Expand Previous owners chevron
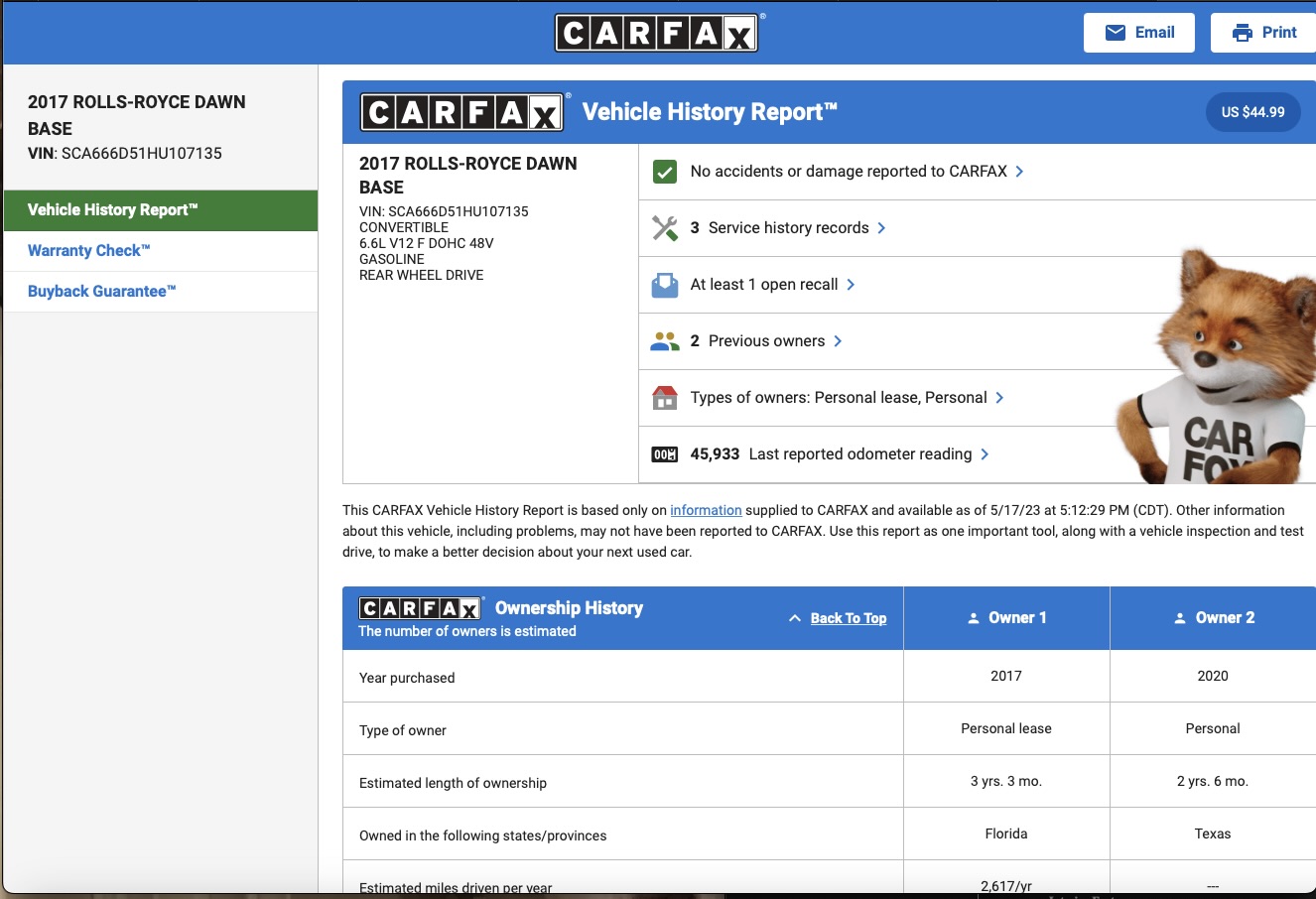This screenshot has width=1316, height=899. [x=838, y=341]
